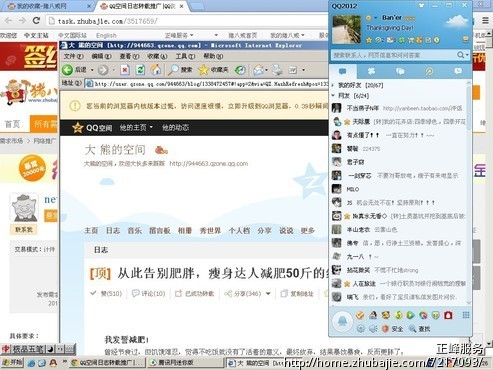Open the IE home page icon
The height and width of the screenshot is (370, 493).
click(x=156, y=70)
